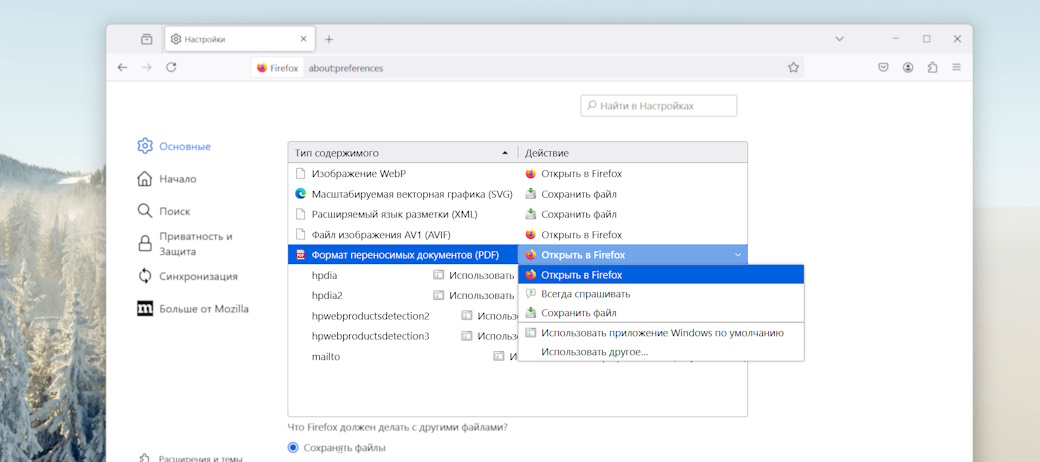This screenshot has height=462, width=1040.
Task: Select "Использовать другое…" option
Action: click(594, 351)
